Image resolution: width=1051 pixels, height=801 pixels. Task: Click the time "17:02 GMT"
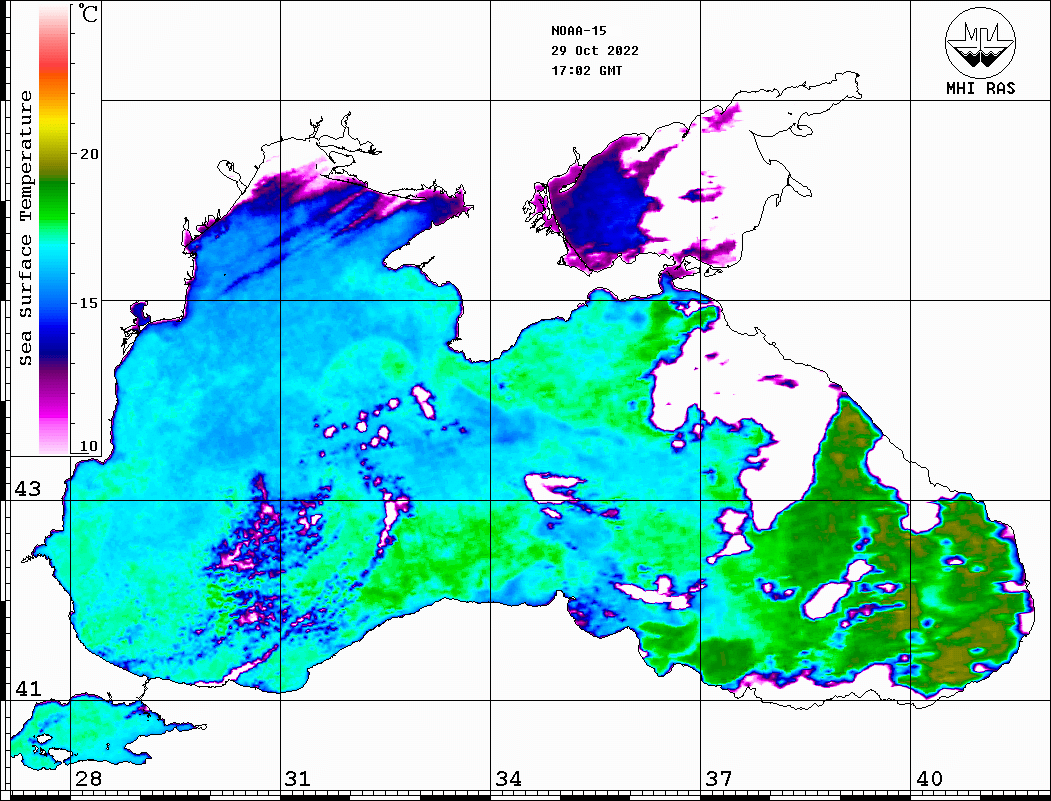(x=586, y=70)
